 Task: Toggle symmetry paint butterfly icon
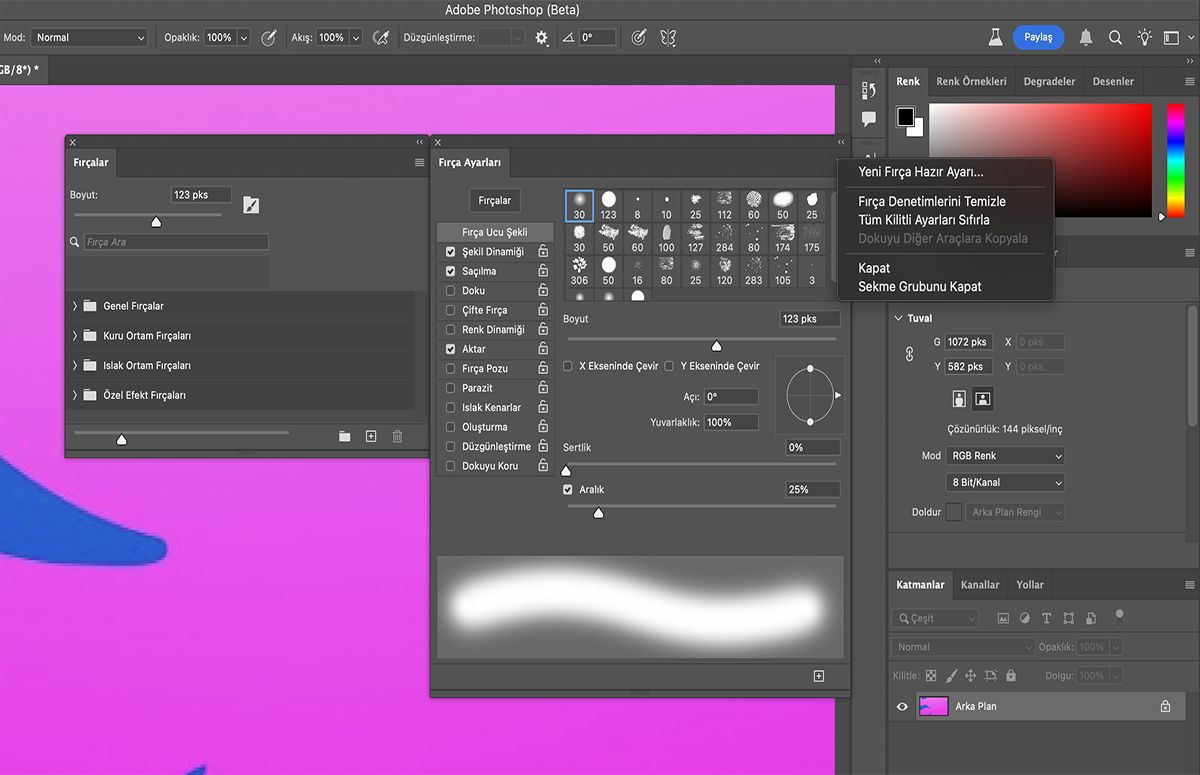668,37
